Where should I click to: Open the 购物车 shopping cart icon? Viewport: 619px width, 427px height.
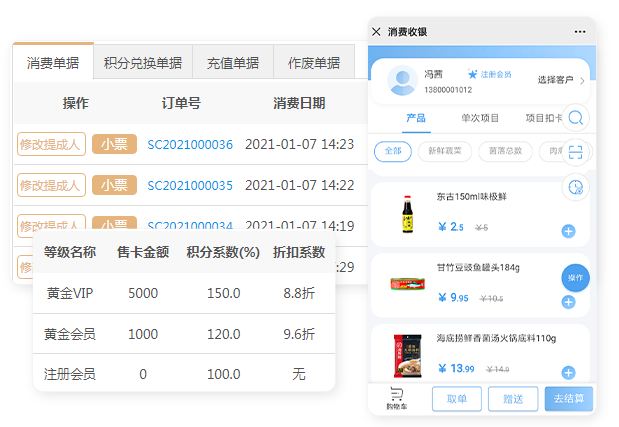click(x=396, y=398)
